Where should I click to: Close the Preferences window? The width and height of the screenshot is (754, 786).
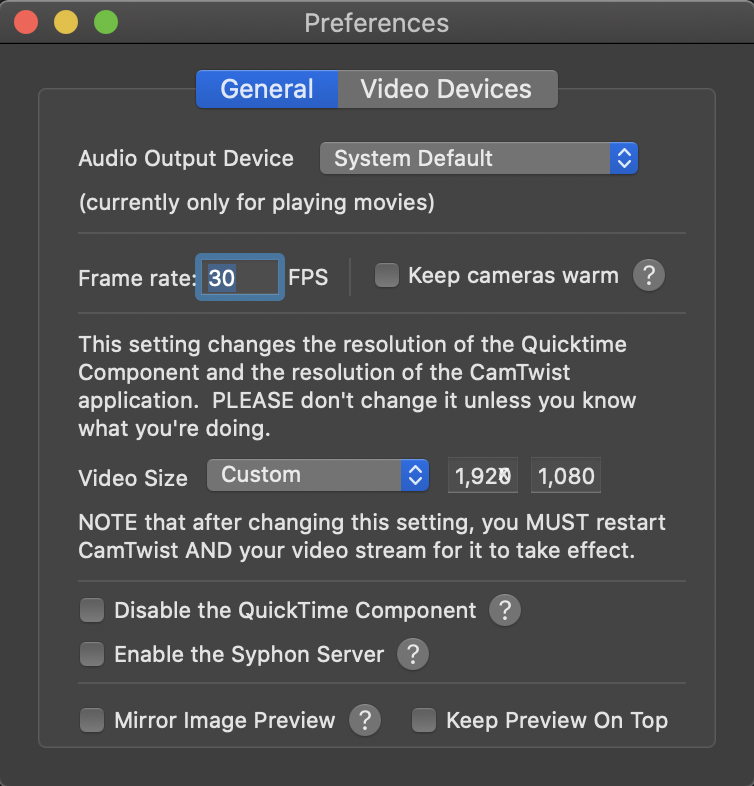pyautogui.click(x=26, y=22)
